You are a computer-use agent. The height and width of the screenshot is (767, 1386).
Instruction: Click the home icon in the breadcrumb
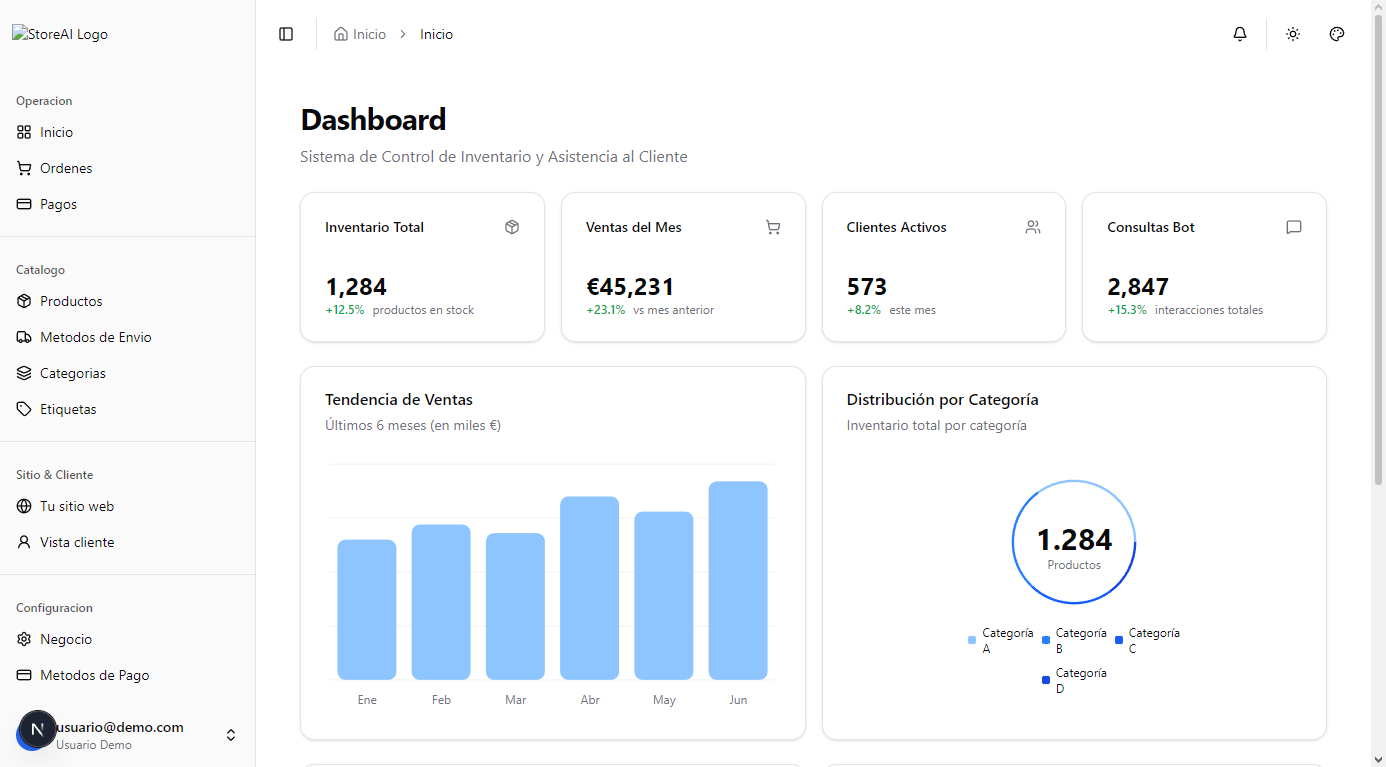[x=341, y=34]
